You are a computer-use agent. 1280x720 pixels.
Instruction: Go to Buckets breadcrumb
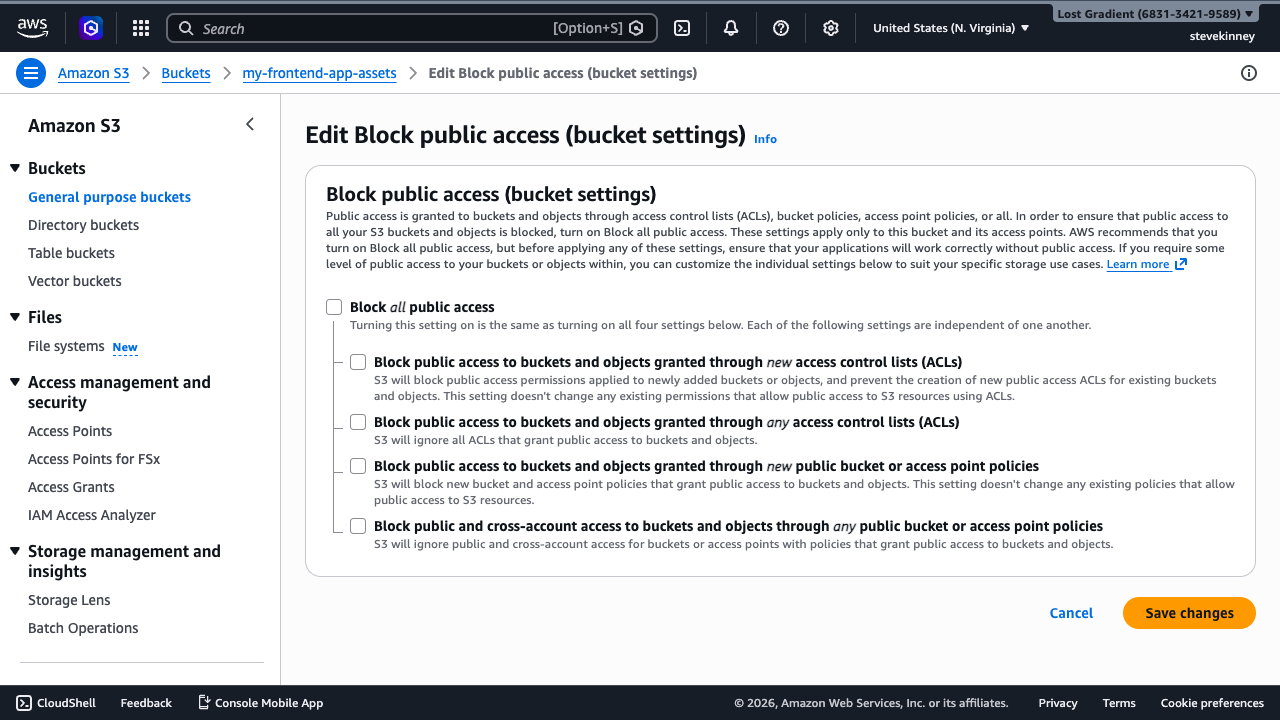pyautogui.click(x=186, y=73)
